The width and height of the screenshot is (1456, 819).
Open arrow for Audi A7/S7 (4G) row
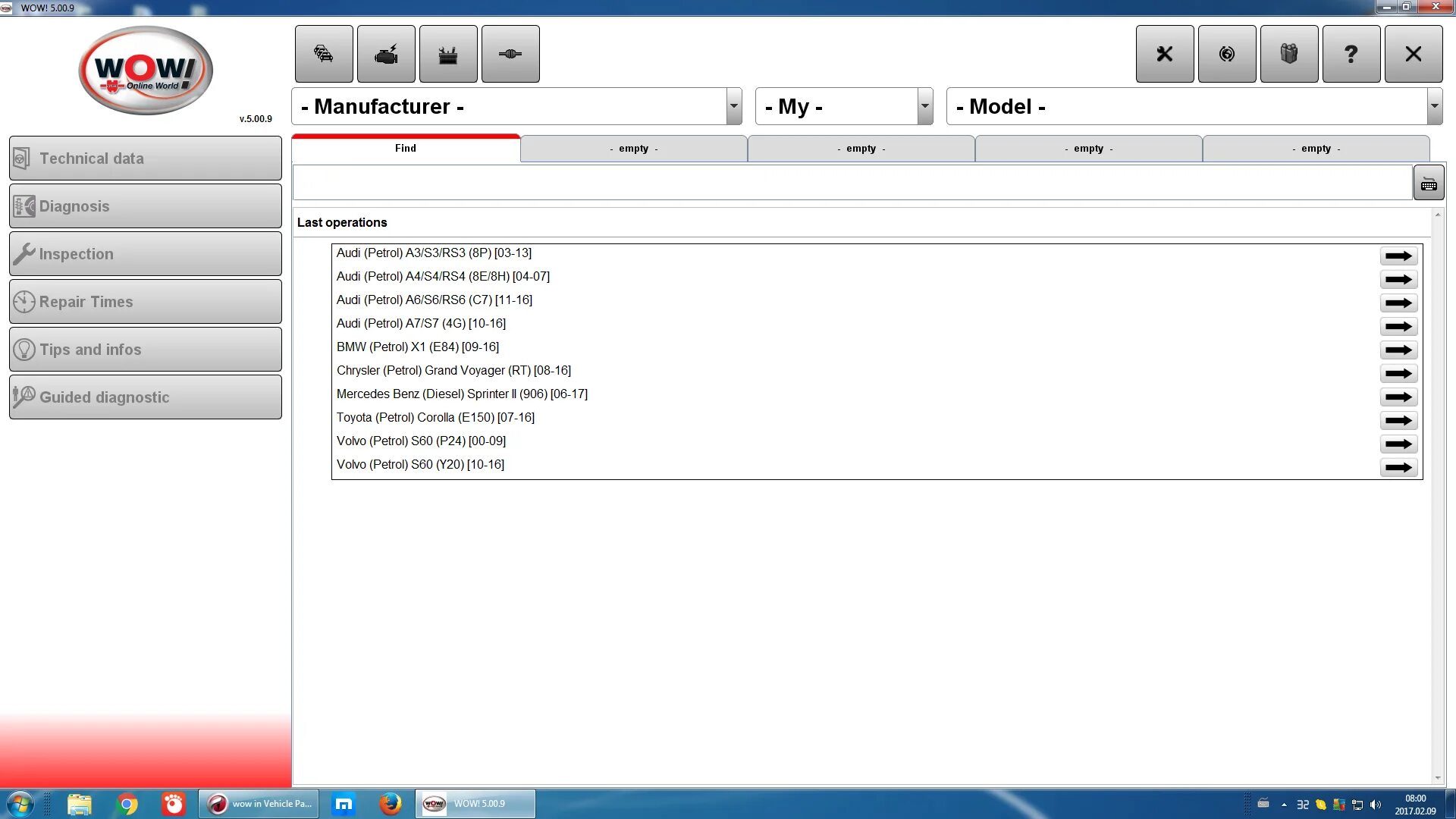point(1398,327)
